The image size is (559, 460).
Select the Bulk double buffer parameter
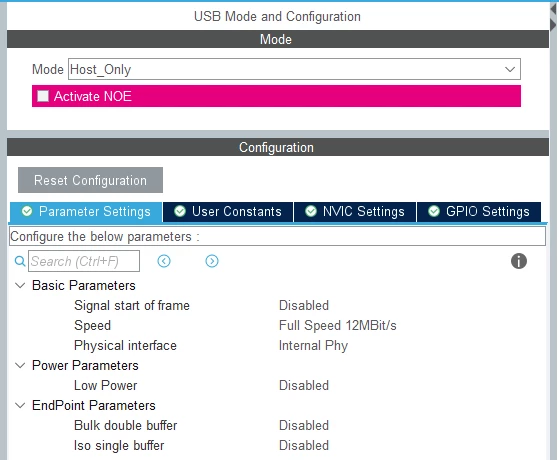pos(125,425)
